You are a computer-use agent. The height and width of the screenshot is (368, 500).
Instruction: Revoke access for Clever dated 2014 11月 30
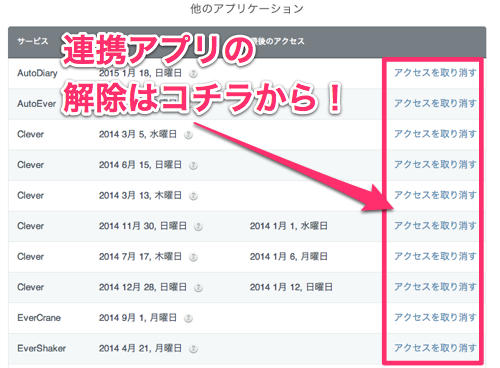(x=435, y=226)
